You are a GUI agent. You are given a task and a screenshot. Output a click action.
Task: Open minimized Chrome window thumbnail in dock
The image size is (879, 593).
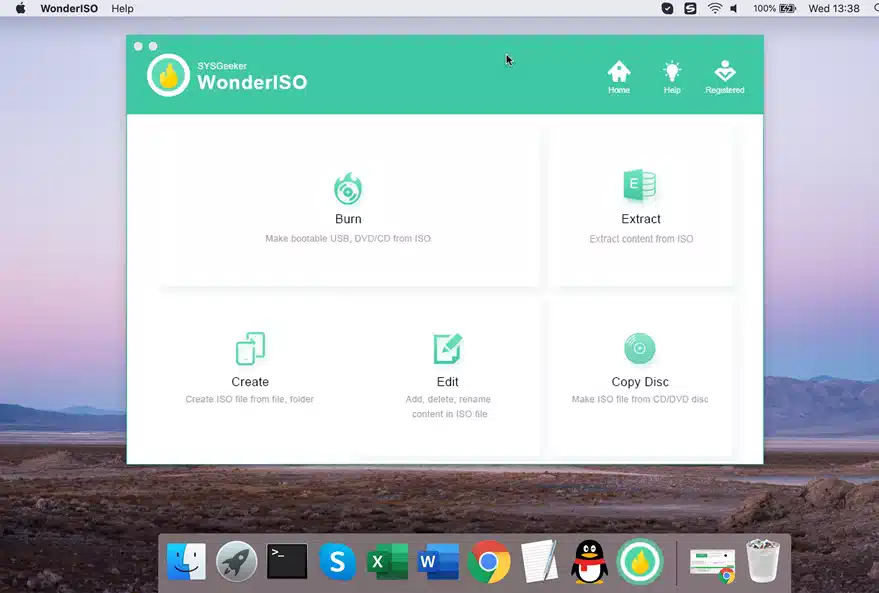[713, 564]
